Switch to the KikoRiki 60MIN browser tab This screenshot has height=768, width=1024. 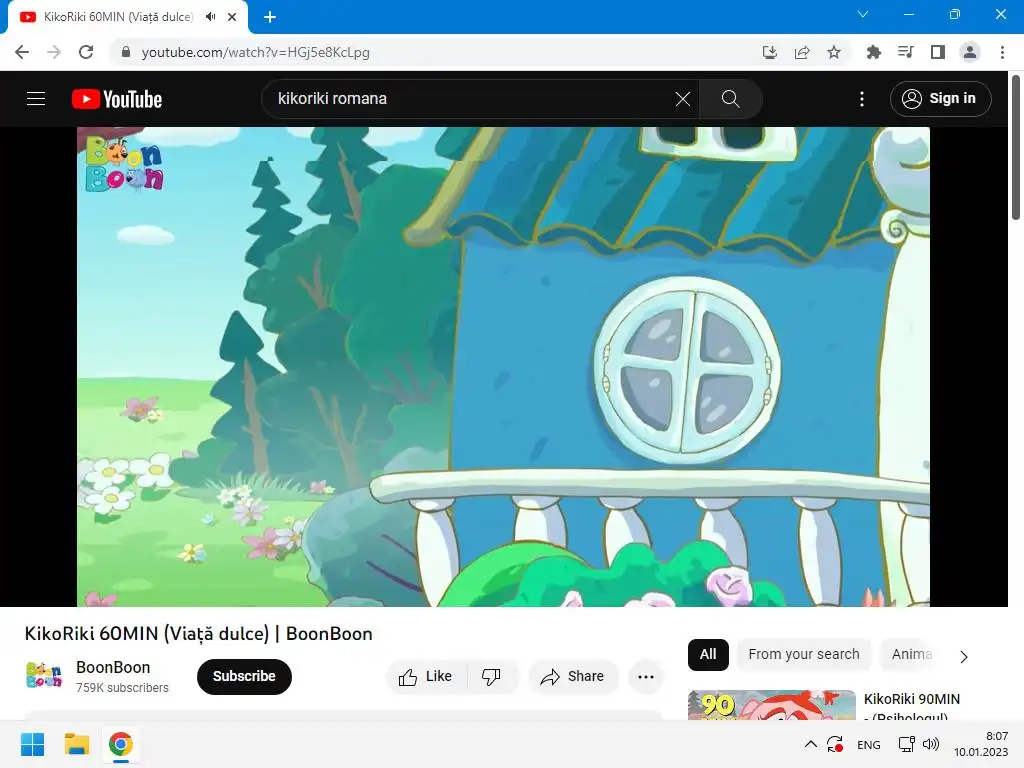[127, 17]
